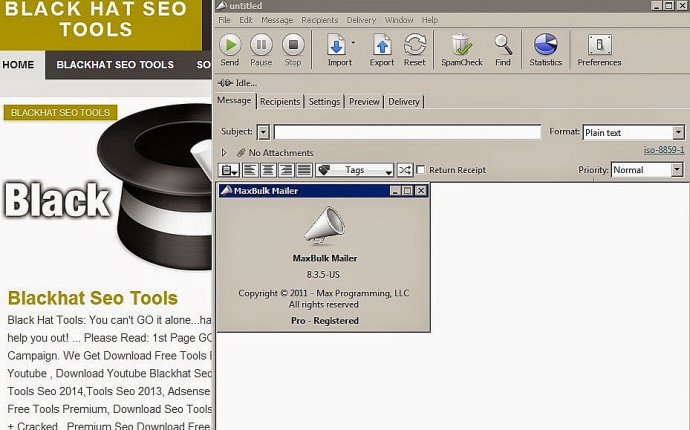The width and height of the screenshot is (690, 430).
Task: Open the template list dropdown button
Action: click(229, 170)
